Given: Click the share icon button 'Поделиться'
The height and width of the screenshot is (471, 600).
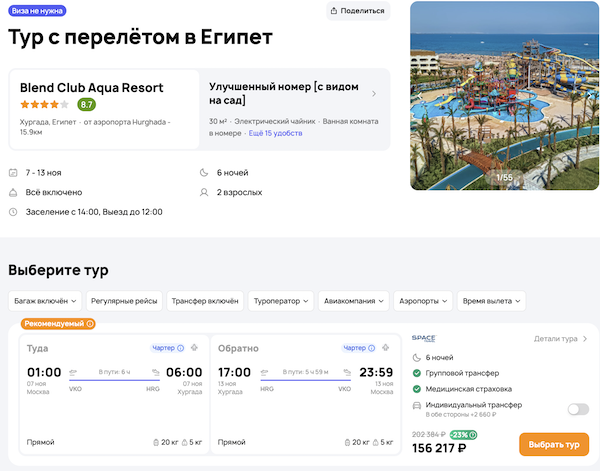Looking at the screenshot, I should [x=357, y=11].
